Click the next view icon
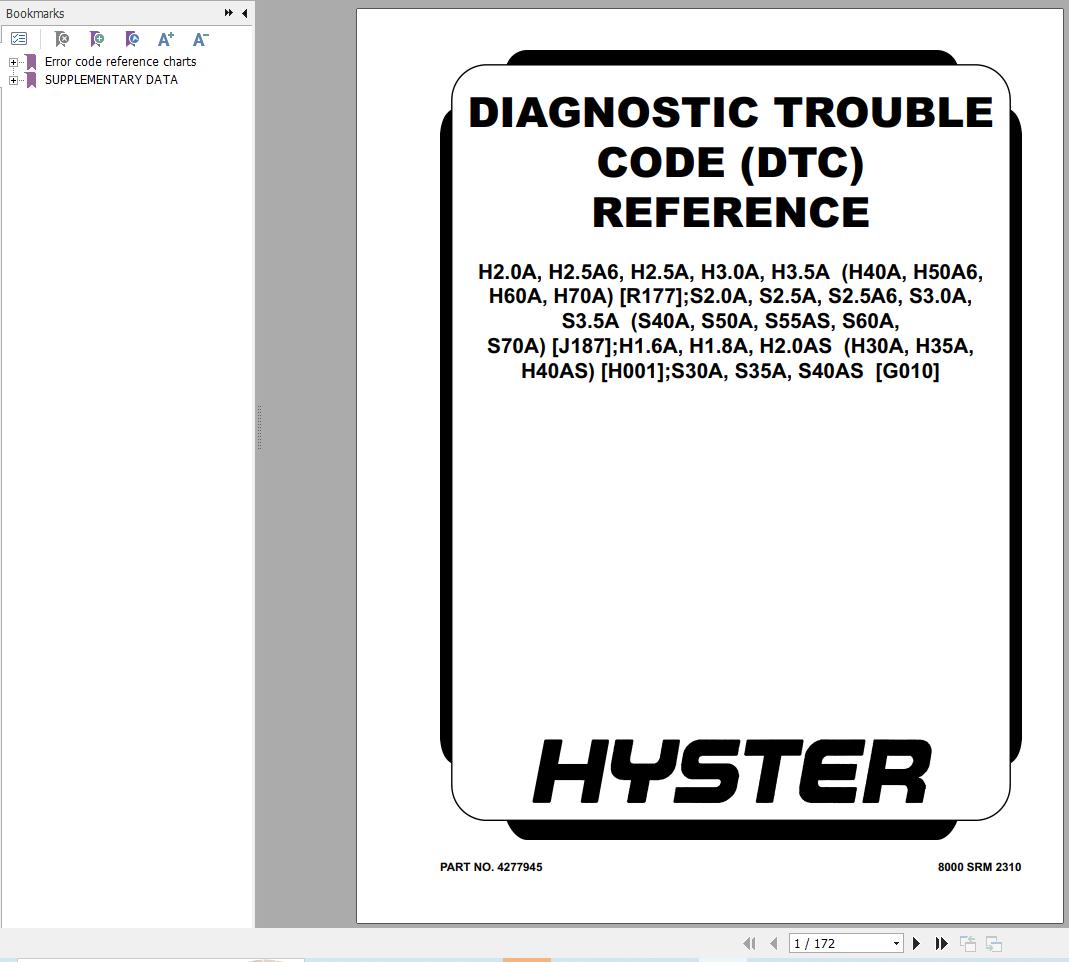The image size is (1069, 962). 994,944
